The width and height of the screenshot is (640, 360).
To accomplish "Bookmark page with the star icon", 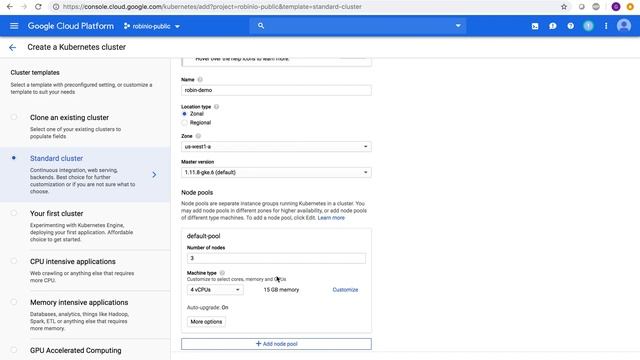I will 564,7.
